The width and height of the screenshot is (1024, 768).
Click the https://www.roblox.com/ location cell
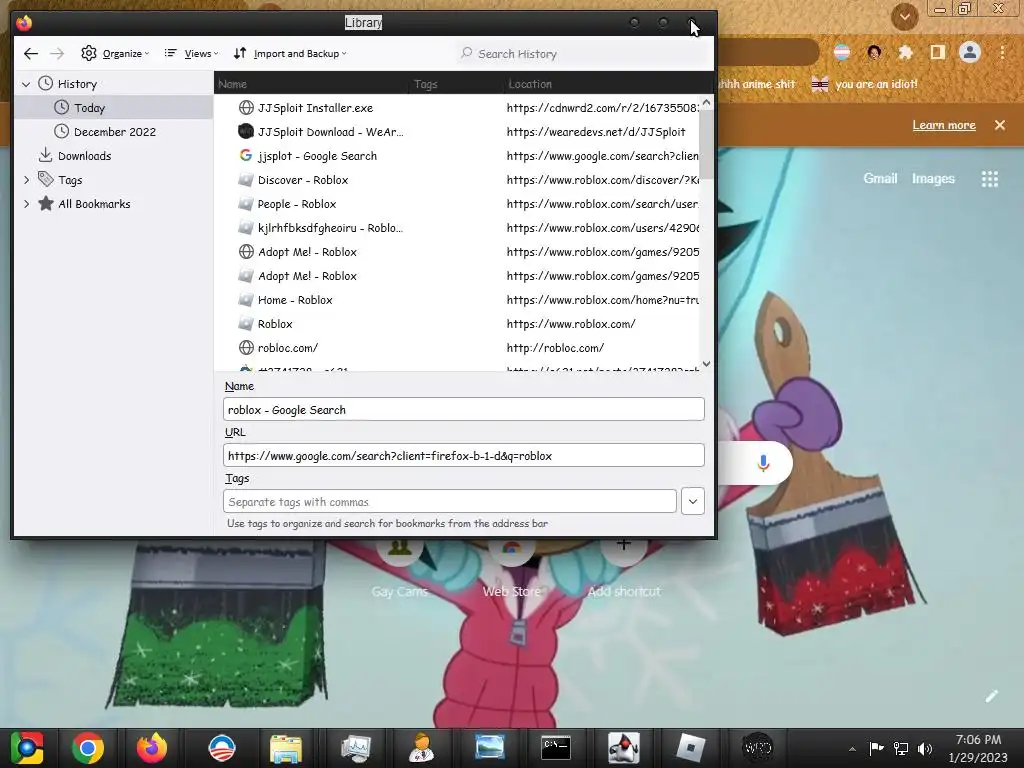click(571, 324)
